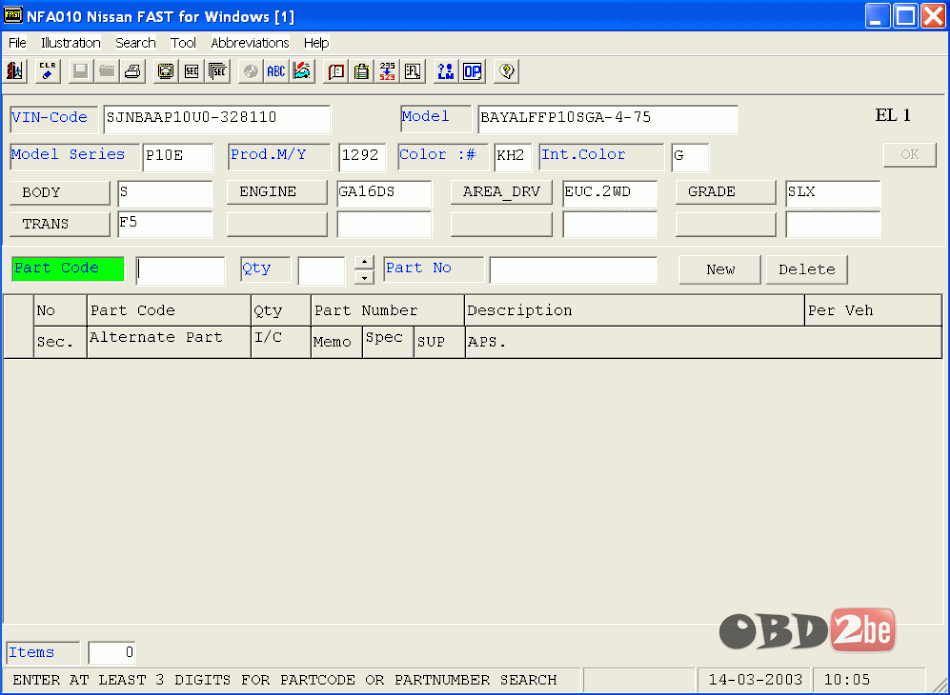Open the Search menu
The width and height of the screenshot is (950, 695).
pos(136,43)
